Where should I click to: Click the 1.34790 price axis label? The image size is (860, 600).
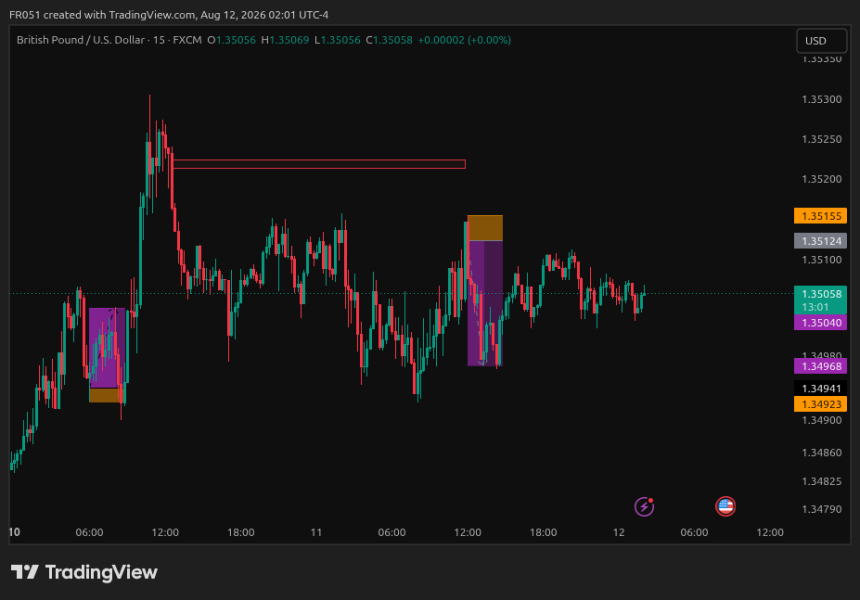pos(822,509)
